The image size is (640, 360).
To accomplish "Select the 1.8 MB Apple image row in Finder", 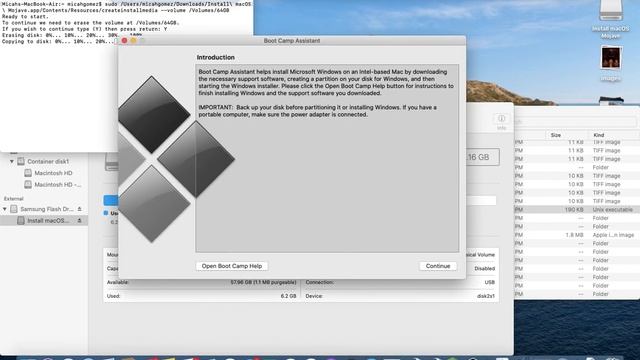I will coord(577,235).
